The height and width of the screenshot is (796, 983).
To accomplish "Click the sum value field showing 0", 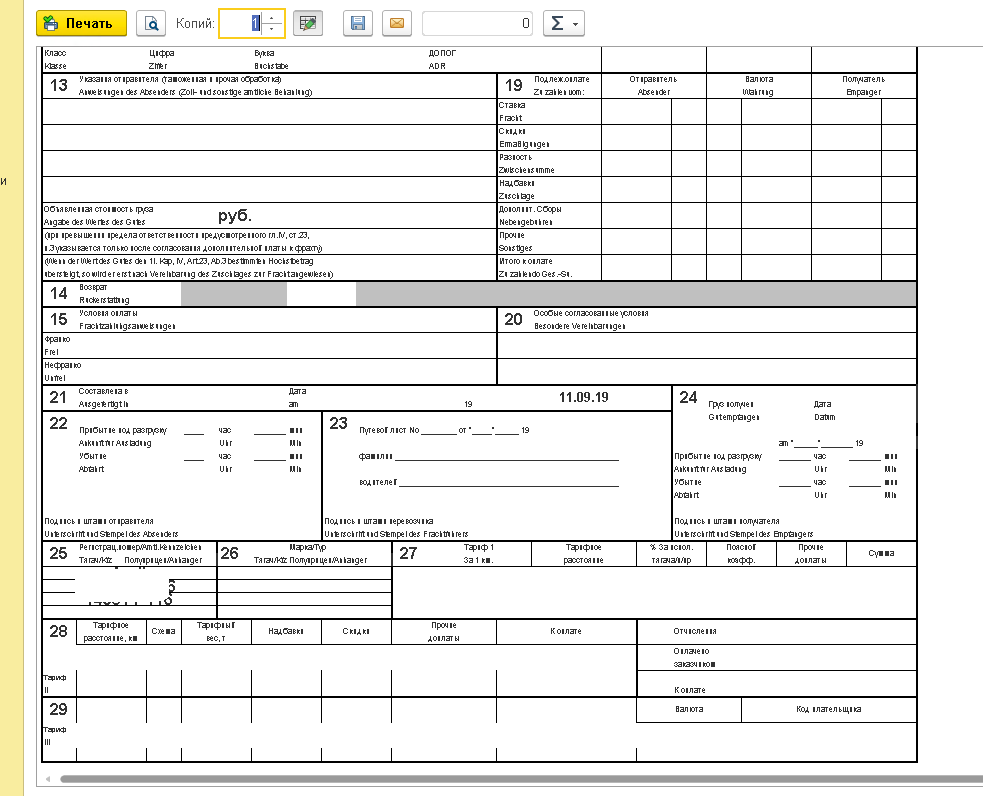I will tap(478, 23).
